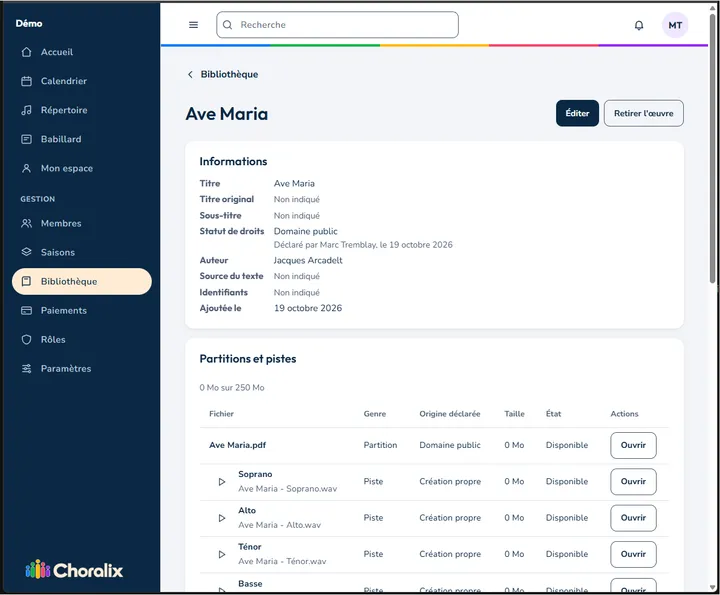Click the Taille column header

click(514, 414)
